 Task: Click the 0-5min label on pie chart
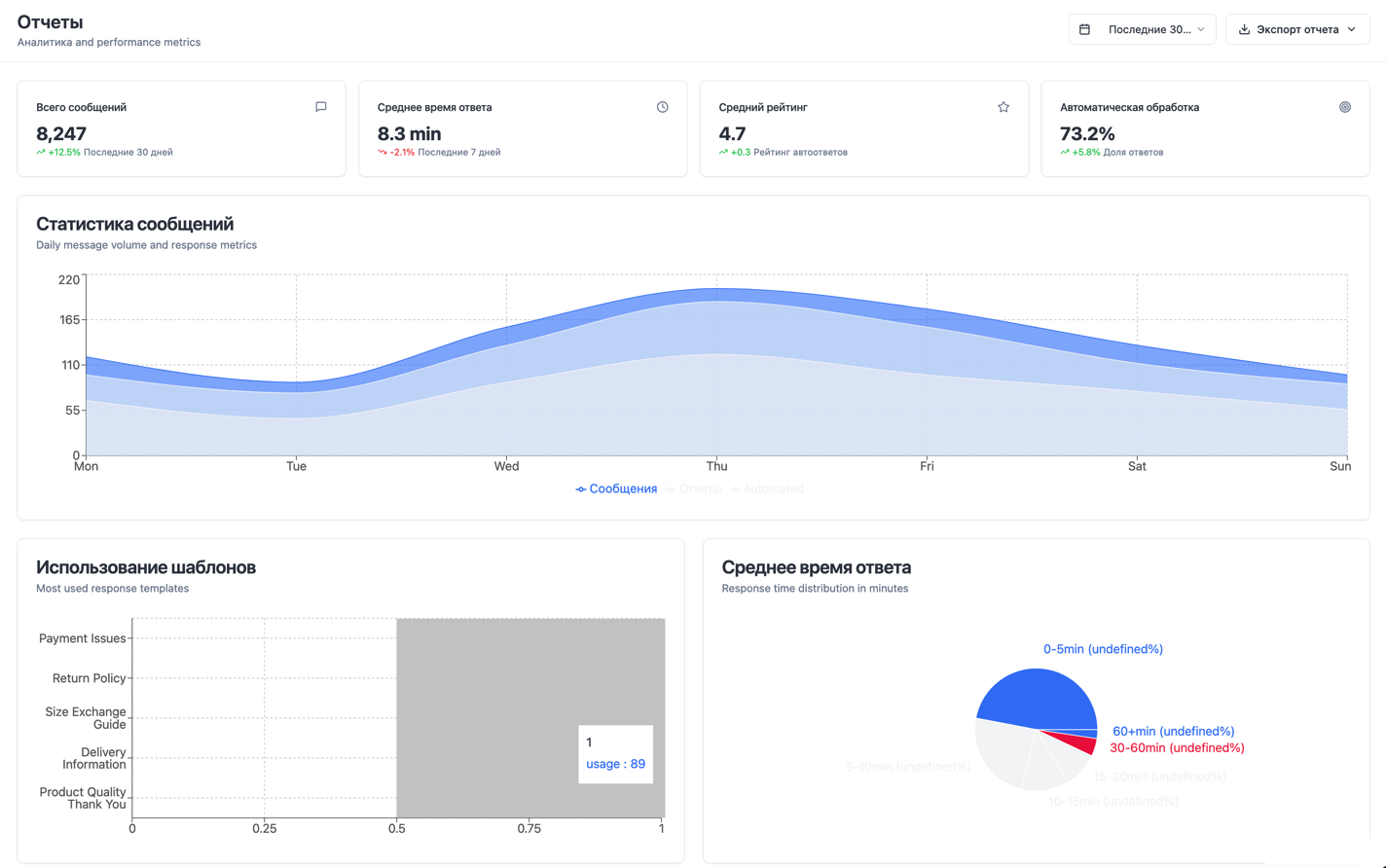pyautogui.click(x=1103, y=649)
